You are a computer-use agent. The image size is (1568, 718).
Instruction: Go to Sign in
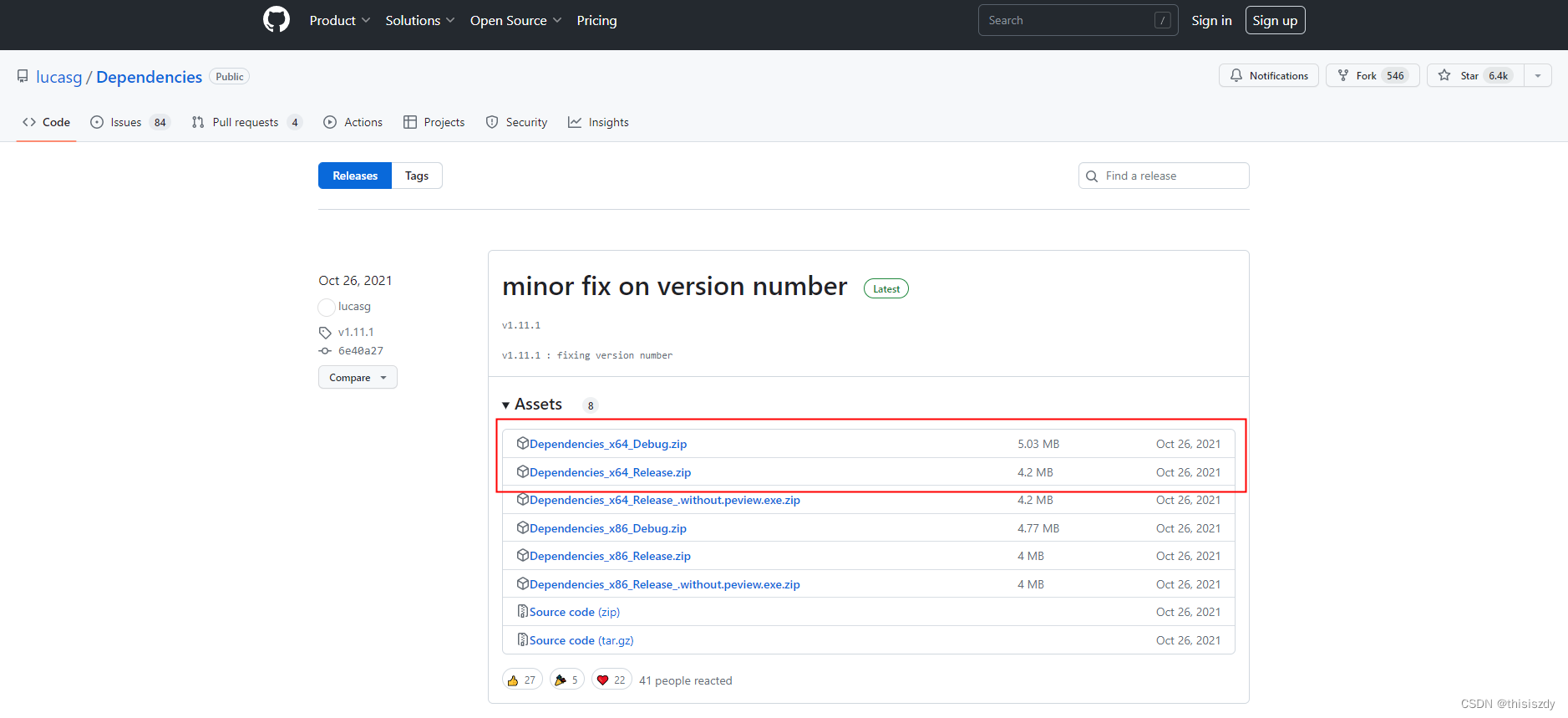(1211, 20)
